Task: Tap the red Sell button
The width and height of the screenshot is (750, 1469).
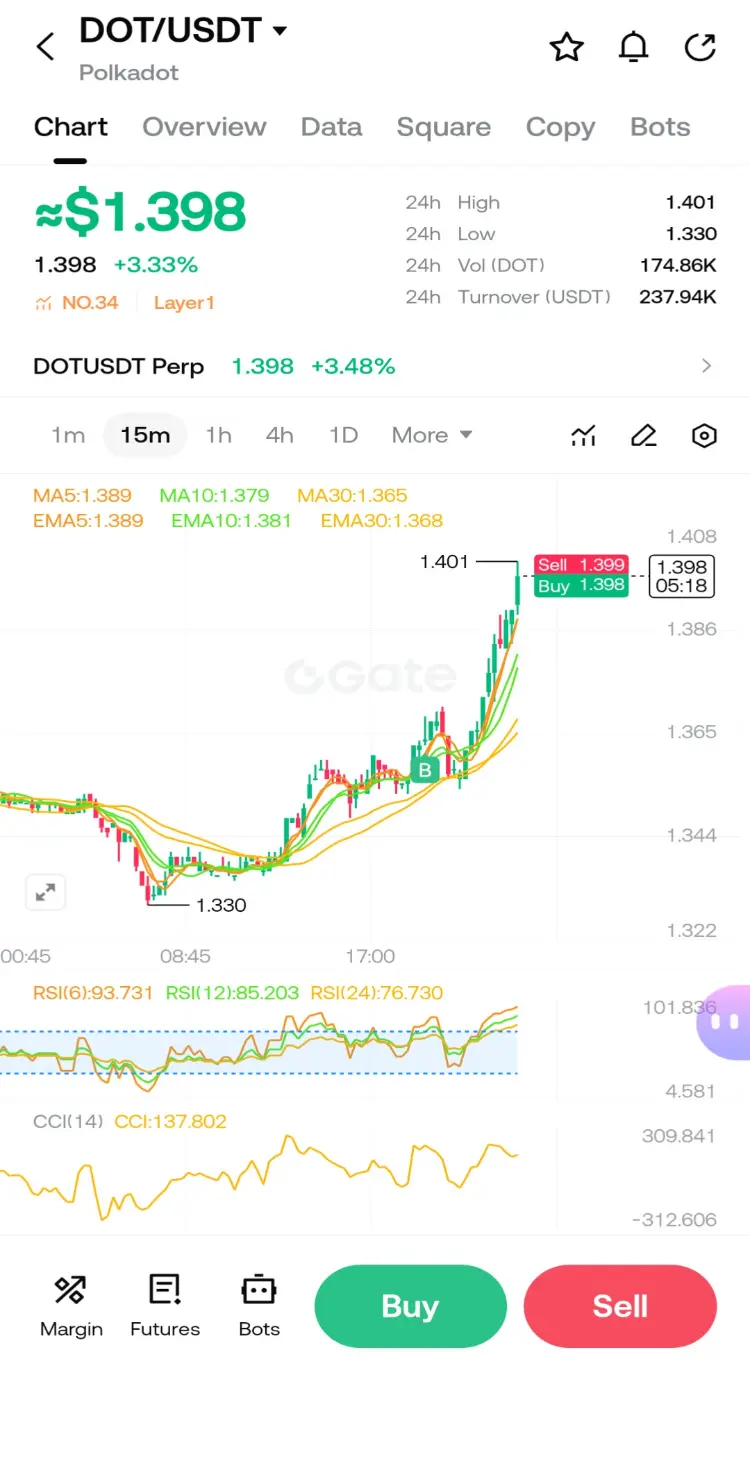Action: click(620, 1306)
